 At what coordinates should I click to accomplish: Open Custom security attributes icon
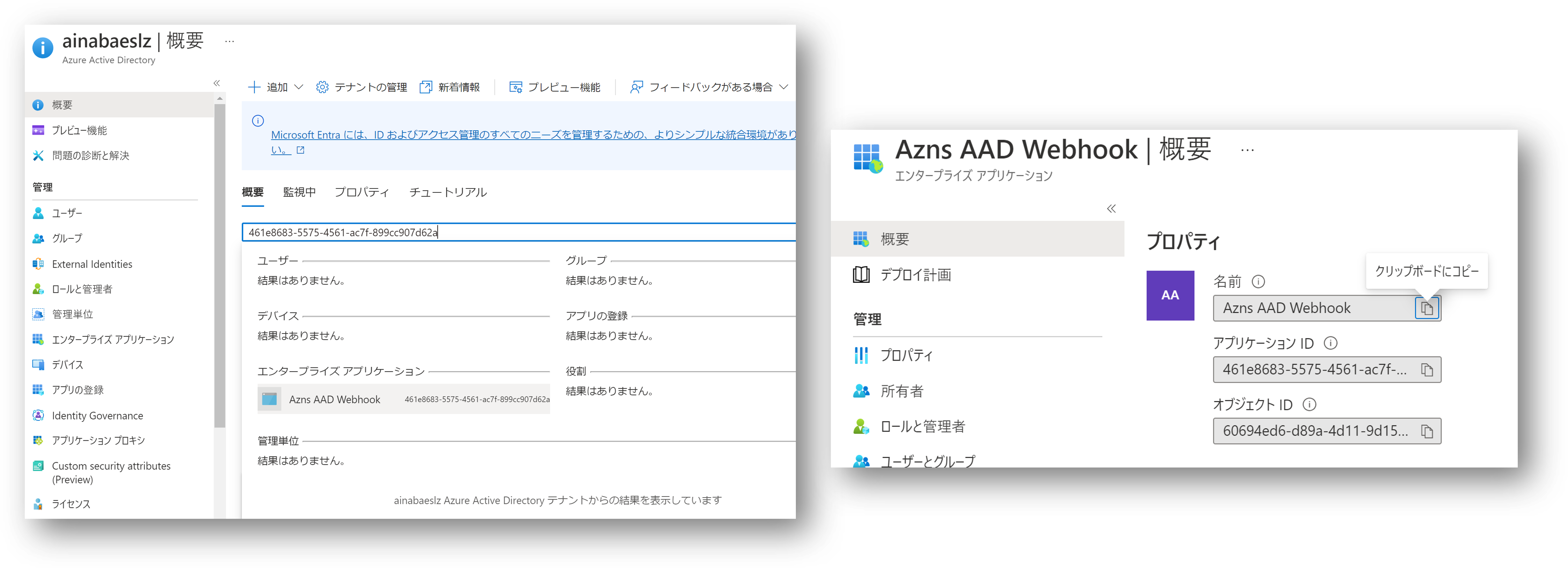[x=38, y=466]
